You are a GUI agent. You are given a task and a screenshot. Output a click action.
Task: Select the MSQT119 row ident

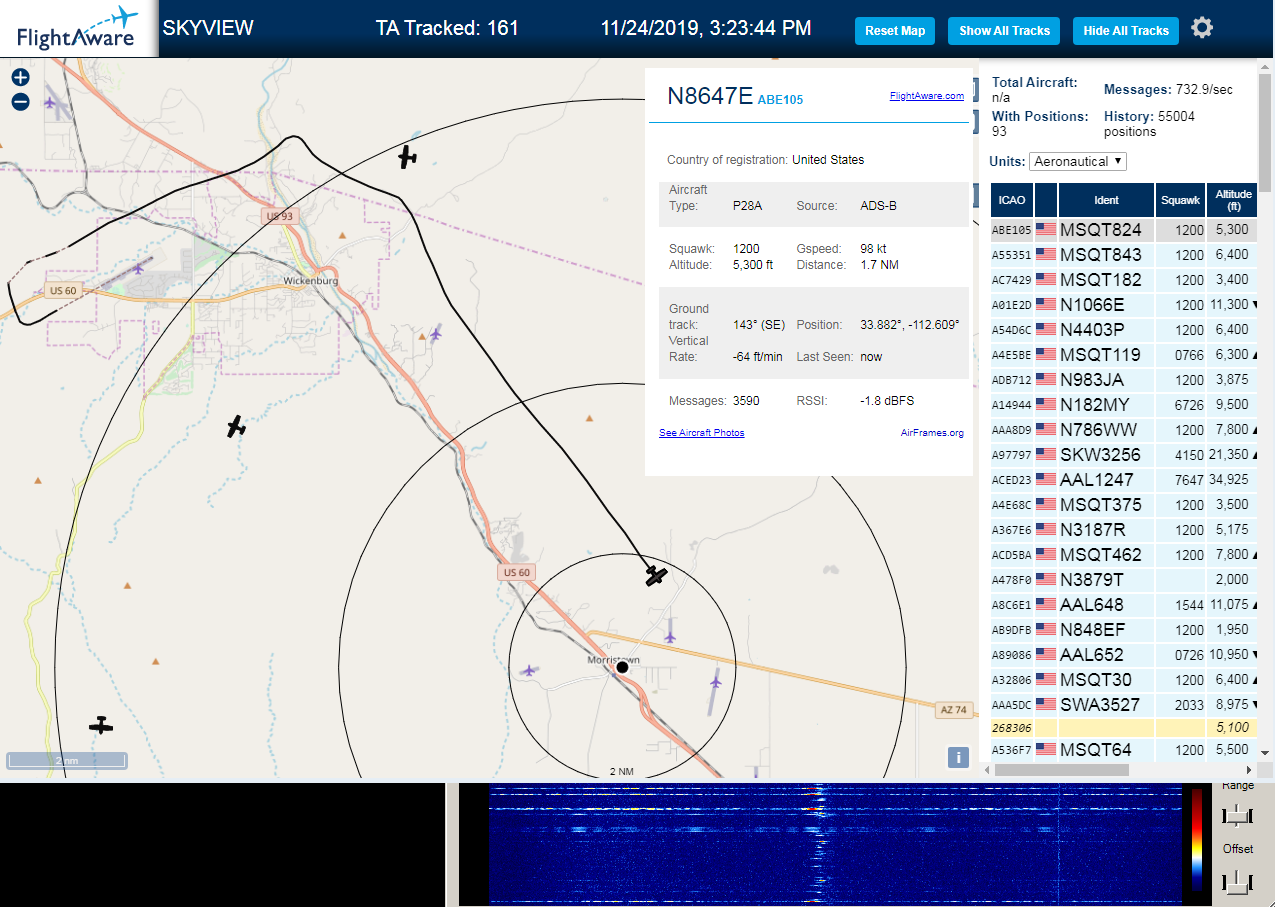tap(1100, 355)
